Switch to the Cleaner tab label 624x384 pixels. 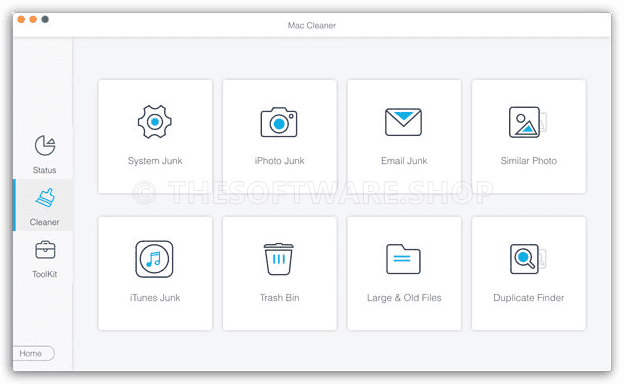tap(44, 222)
